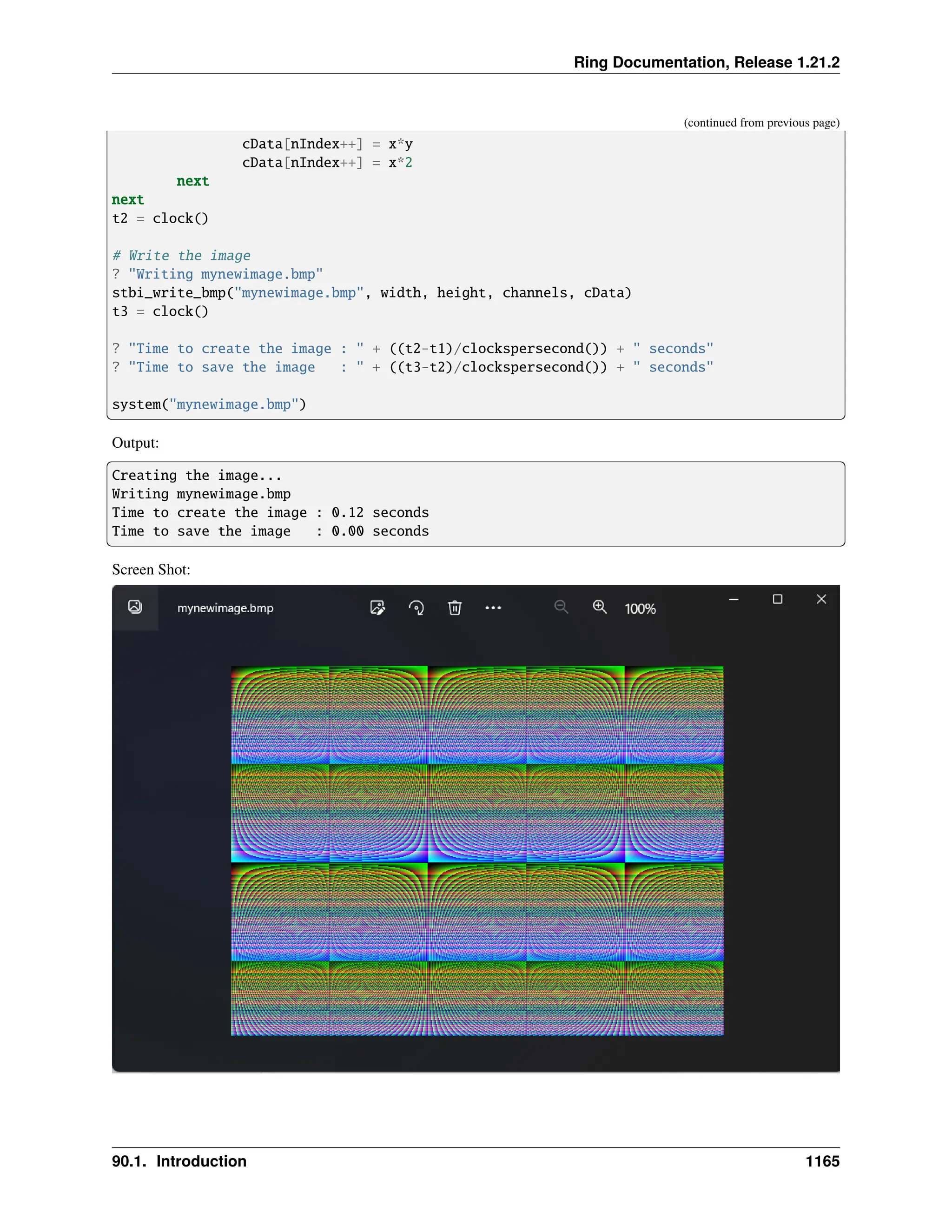Click the 90.1. Introduction footer heading
Screen dimensions: 952x1232
(179, 1161)
